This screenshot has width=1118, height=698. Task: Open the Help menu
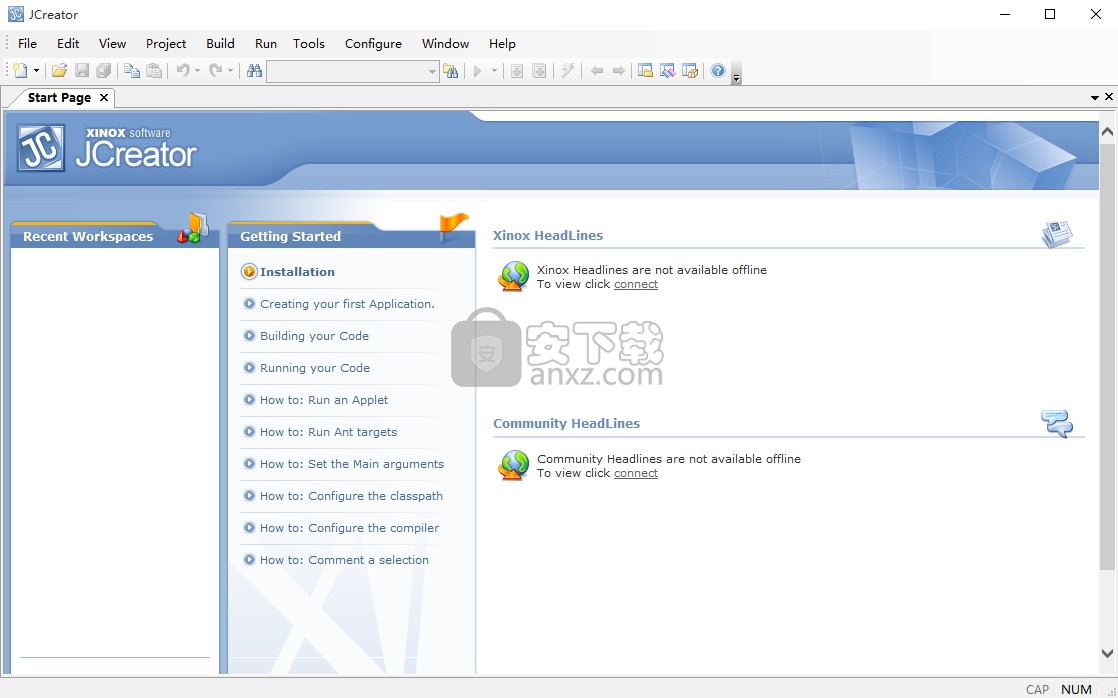point(502,43)
